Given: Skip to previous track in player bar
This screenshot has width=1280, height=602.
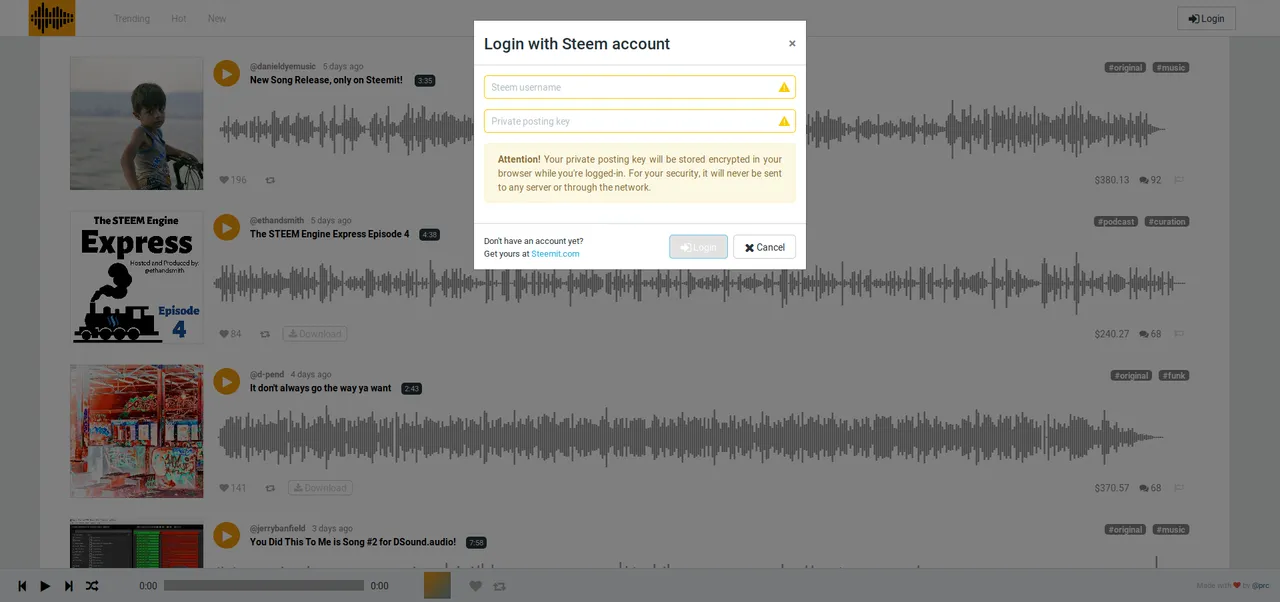Looking at the screenshot, I should click(x=22, y=586).
